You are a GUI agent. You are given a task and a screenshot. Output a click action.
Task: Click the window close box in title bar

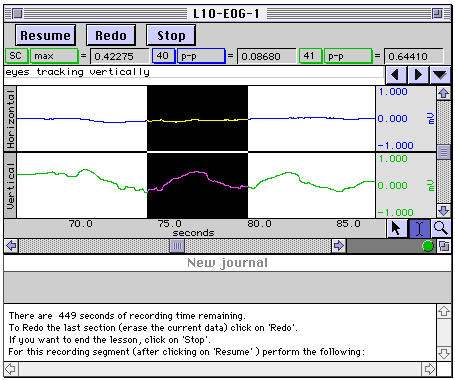click(x=17, y=14)
